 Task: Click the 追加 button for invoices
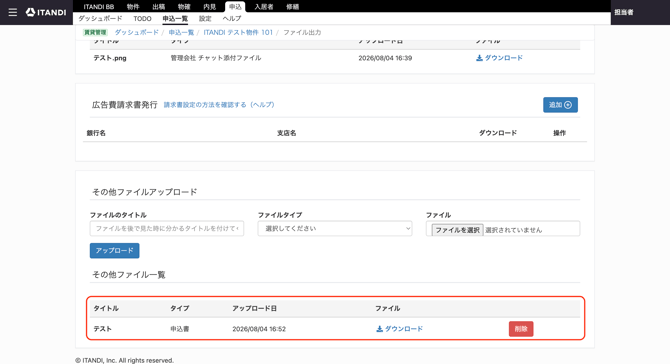(560, 105)
